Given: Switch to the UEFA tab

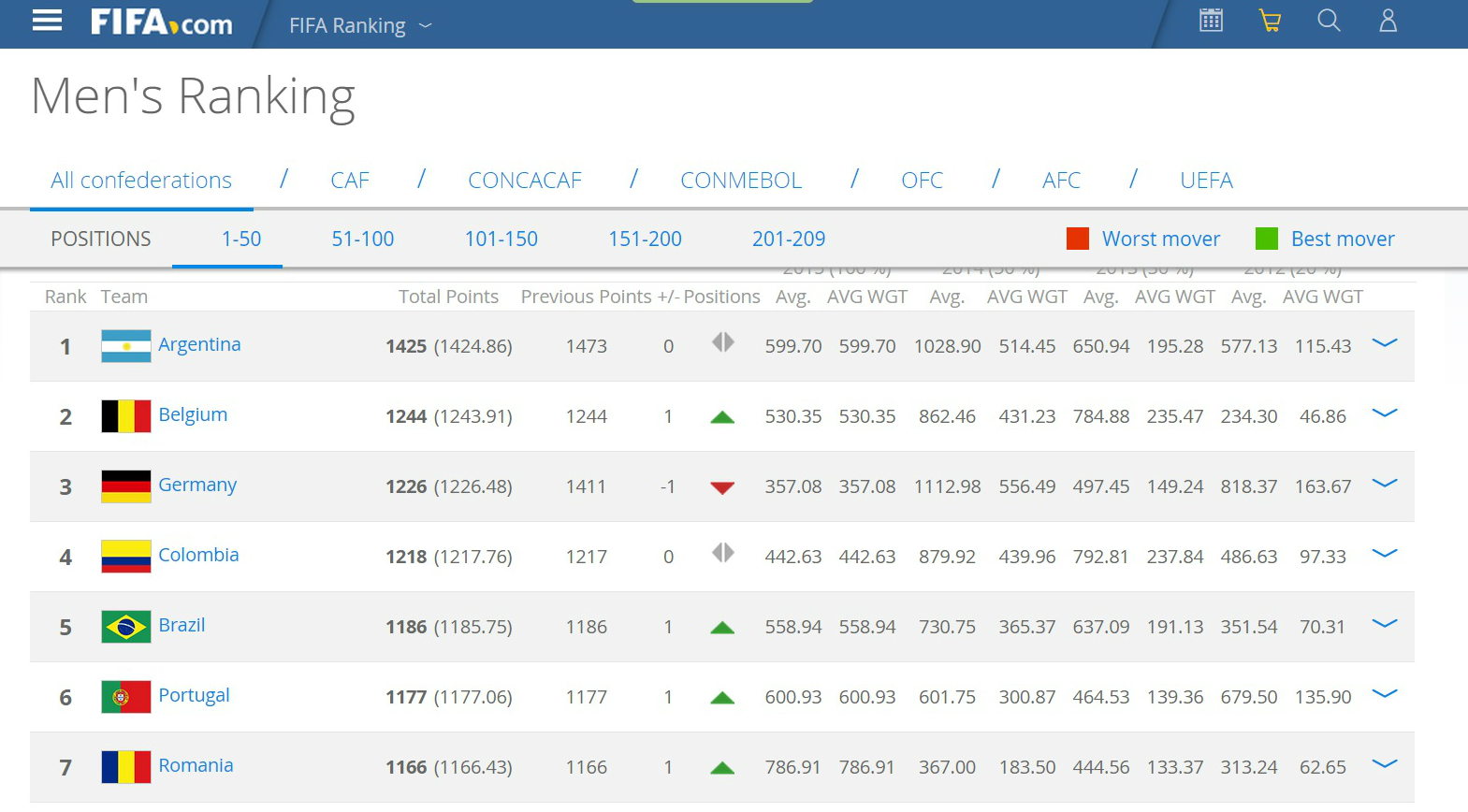Looking at the screenshot, I should pos(1206,181).
